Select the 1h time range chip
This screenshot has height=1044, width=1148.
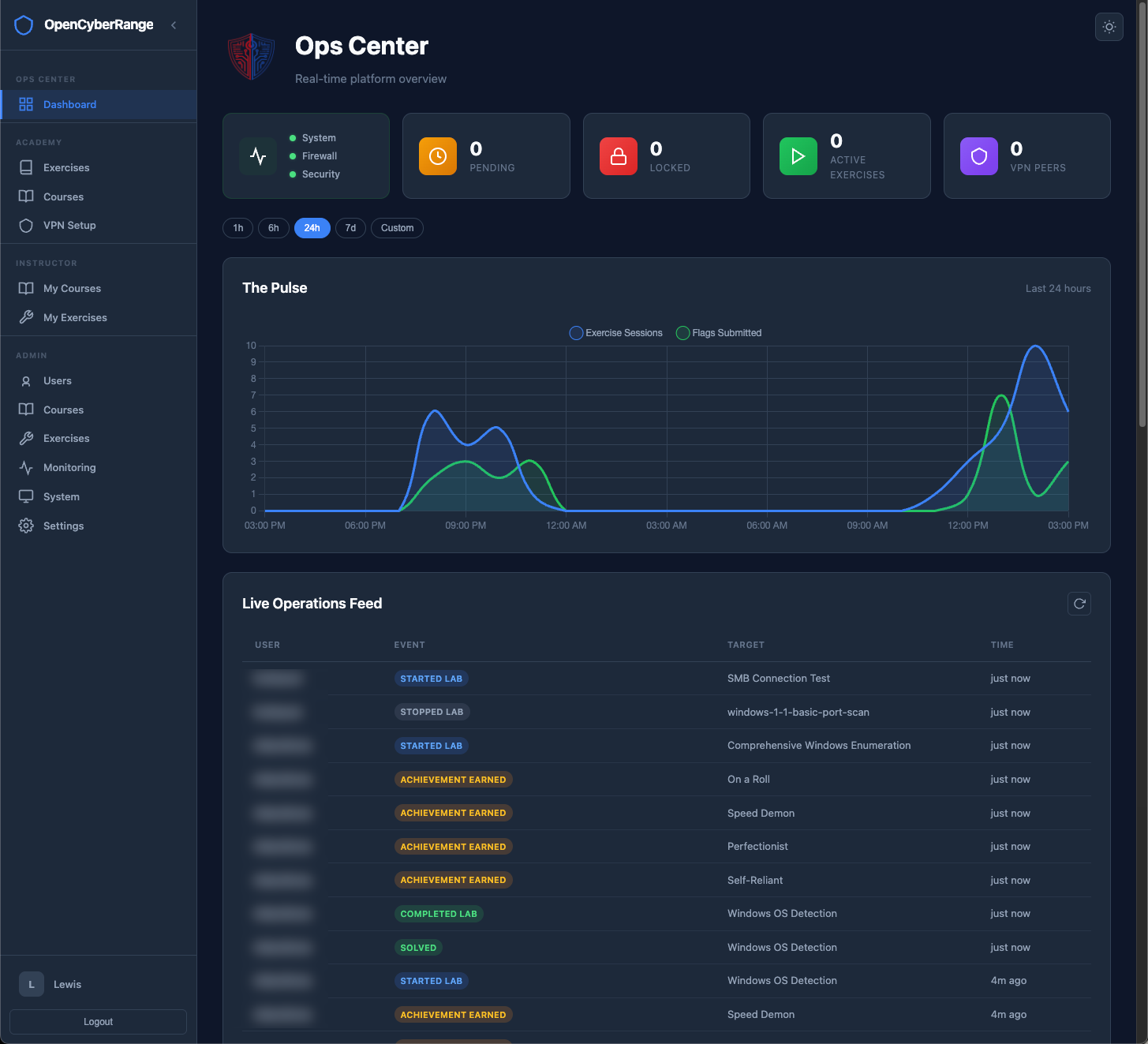(237, 228)
